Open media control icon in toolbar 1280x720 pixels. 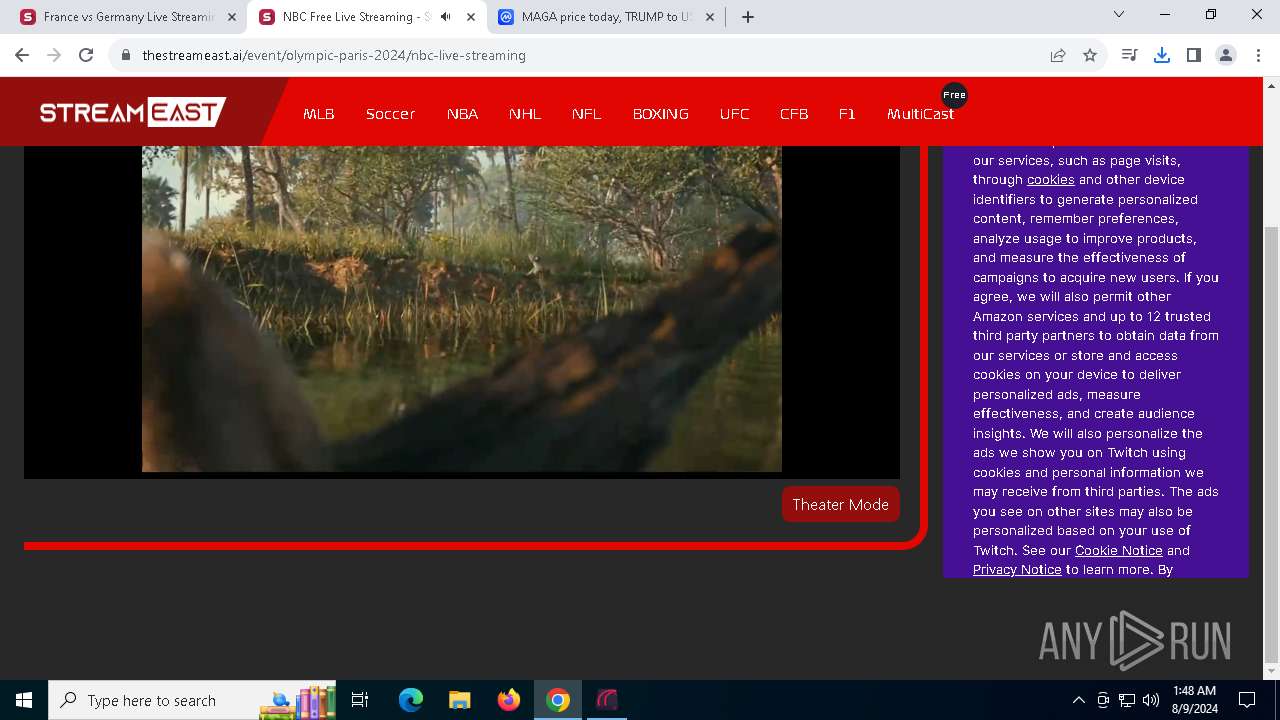click(x=1130, y=55)
